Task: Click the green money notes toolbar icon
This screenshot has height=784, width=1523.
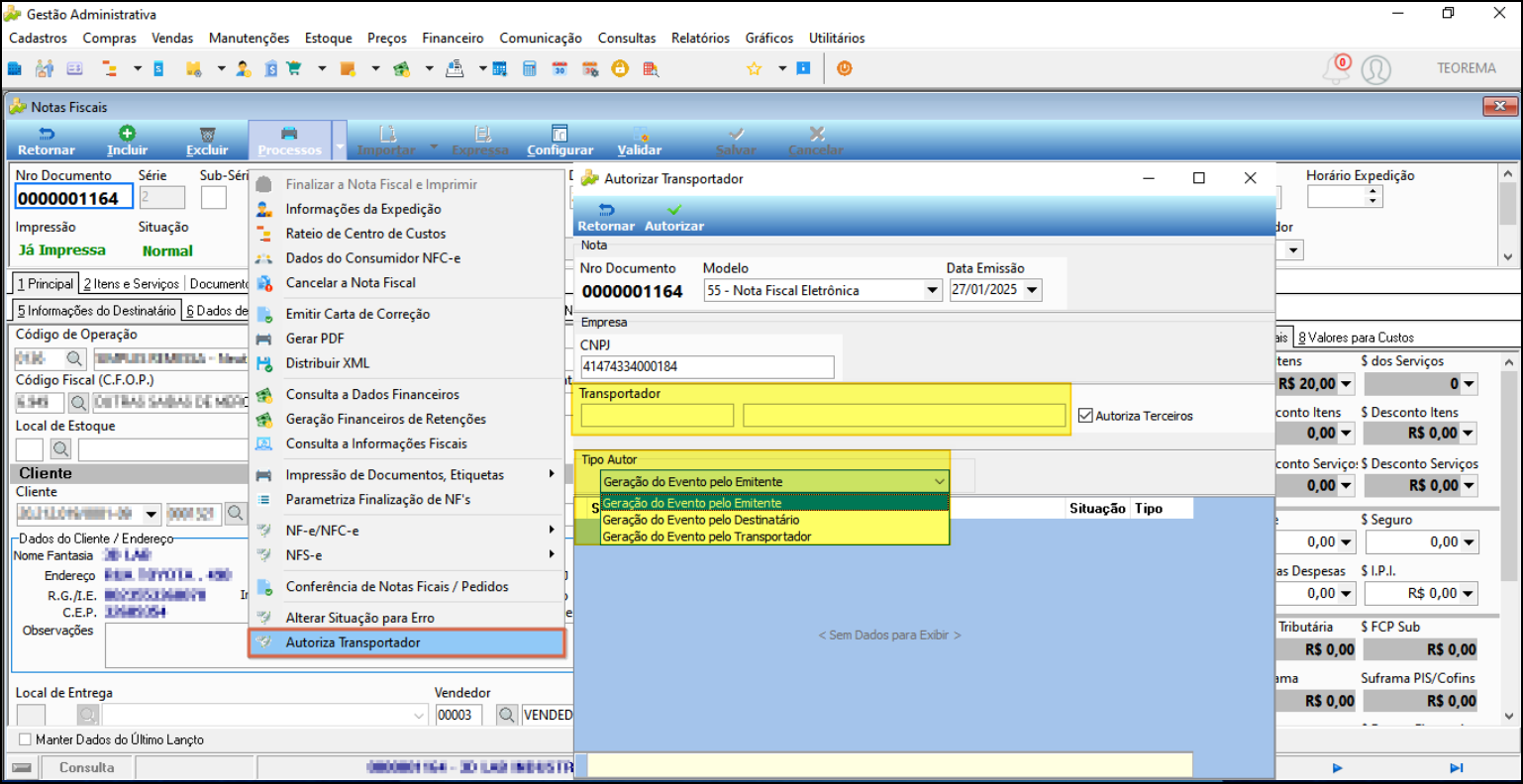Action: tap(401, 69)
